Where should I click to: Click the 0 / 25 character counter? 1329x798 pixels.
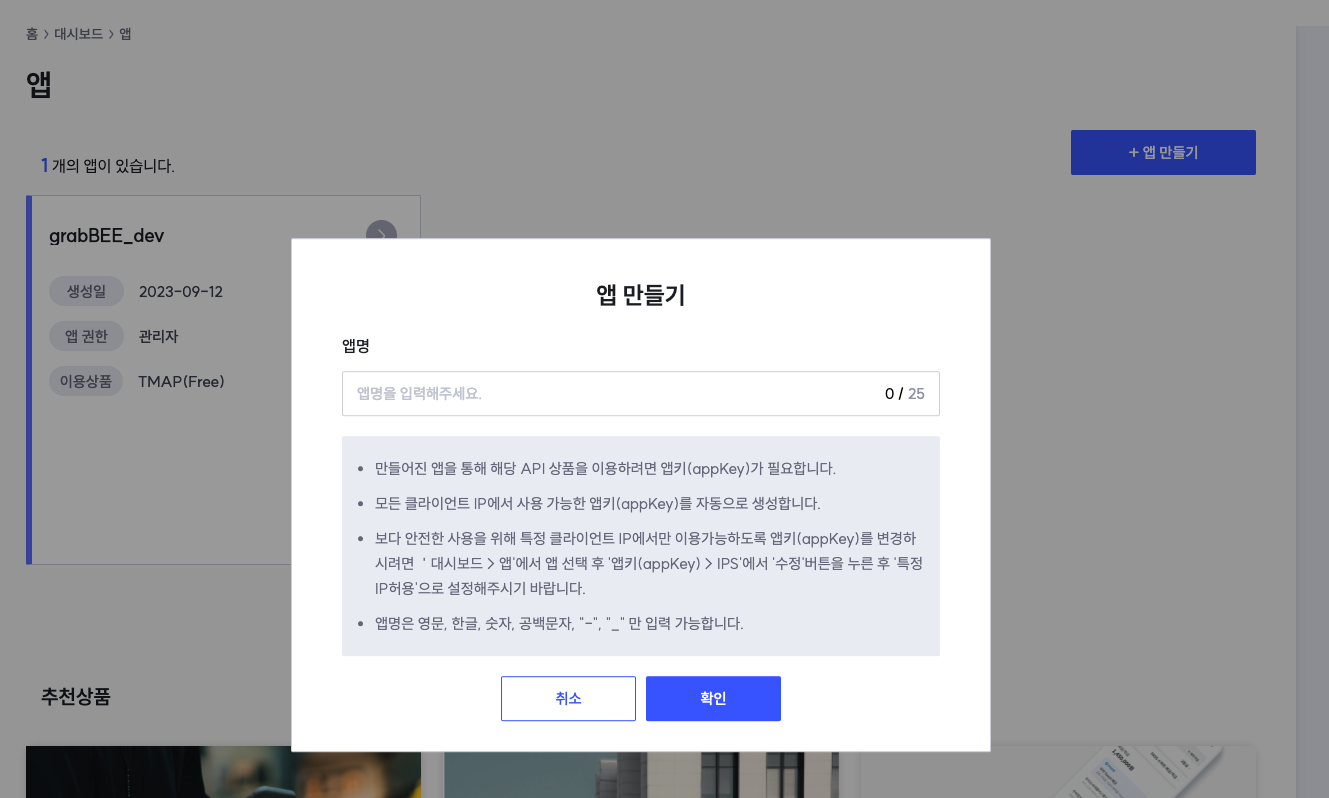(904, 394)
